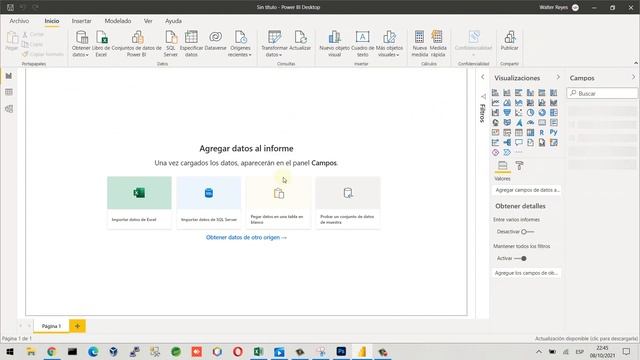Select the Inicio ribbon tab
Image resolution: width=640 pixels, height=360 pixels.
point(52,21)
